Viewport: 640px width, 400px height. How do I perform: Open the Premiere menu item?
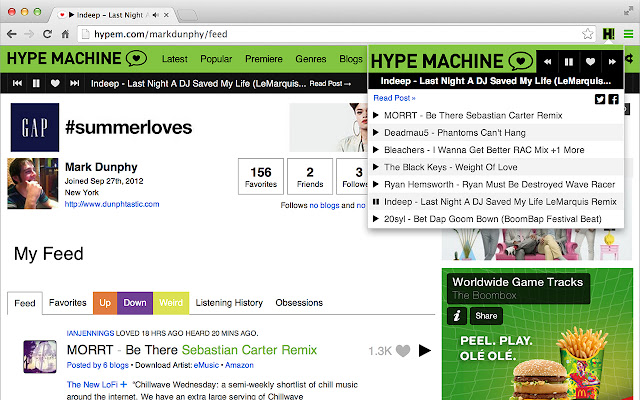point(264,59)
